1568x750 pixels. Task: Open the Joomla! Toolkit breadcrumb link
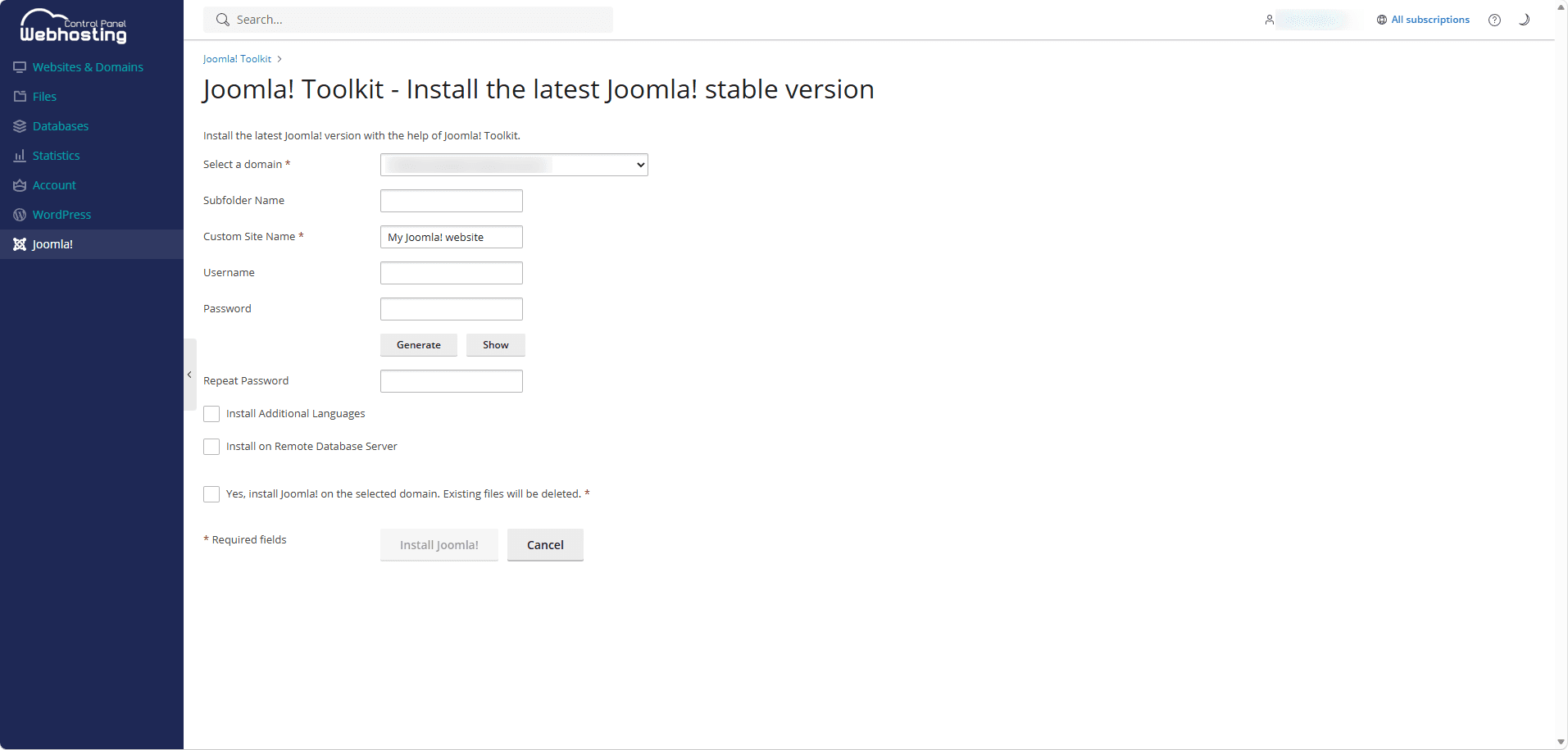pos(237,59)
